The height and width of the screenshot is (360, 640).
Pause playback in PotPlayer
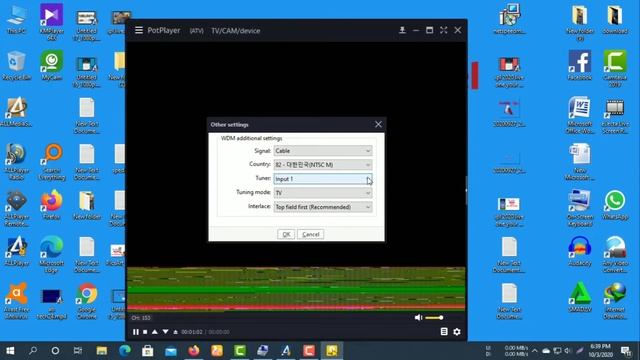136,332
